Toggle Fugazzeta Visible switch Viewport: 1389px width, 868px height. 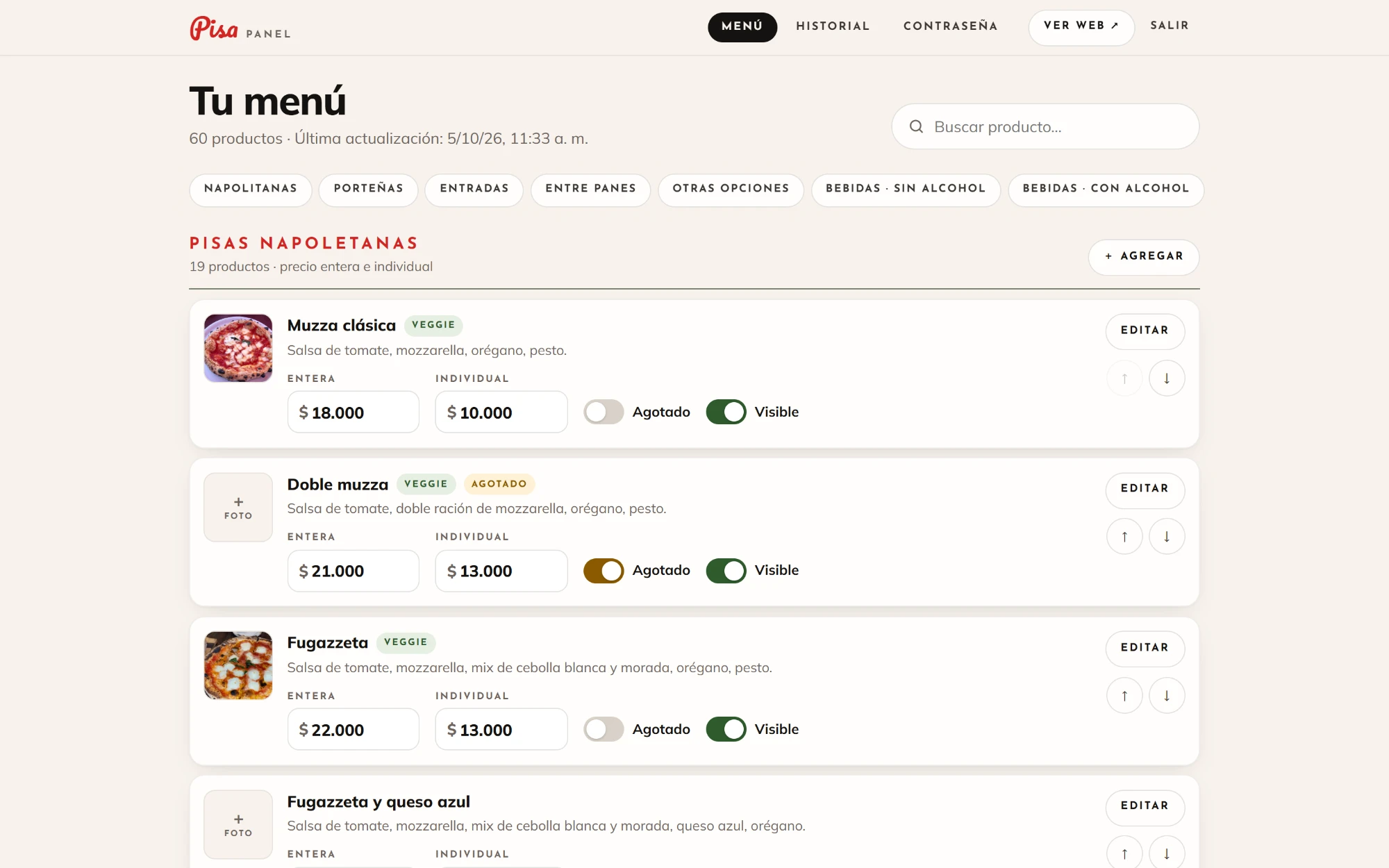[726, 729]
